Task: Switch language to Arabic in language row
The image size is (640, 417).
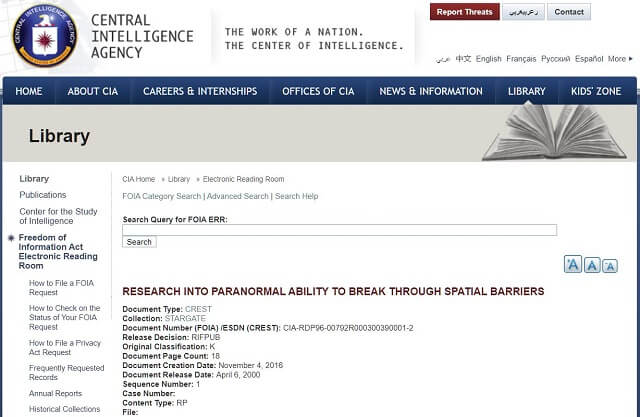Action: pos(442,59)
